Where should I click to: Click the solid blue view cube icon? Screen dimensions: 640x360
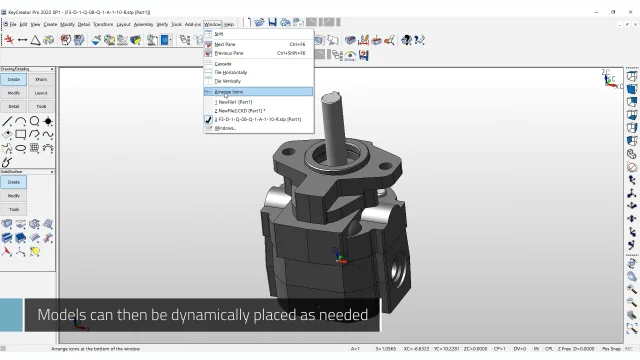632,89
